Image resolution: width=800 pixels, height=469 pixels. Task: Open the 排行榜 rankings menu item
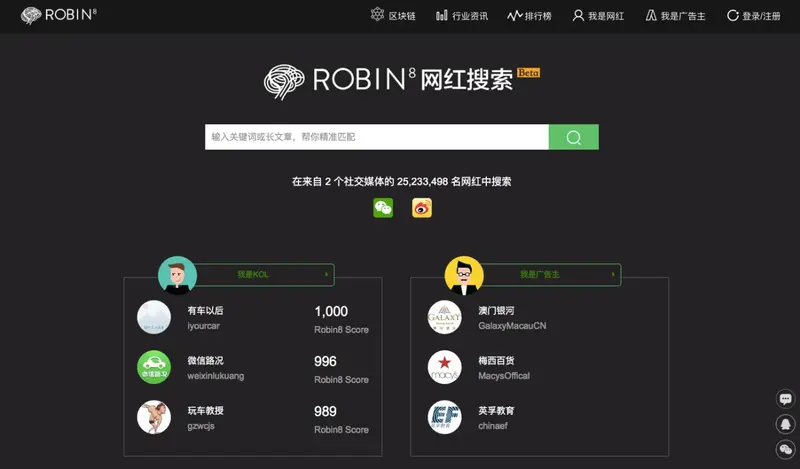click(x=531, y=16)
